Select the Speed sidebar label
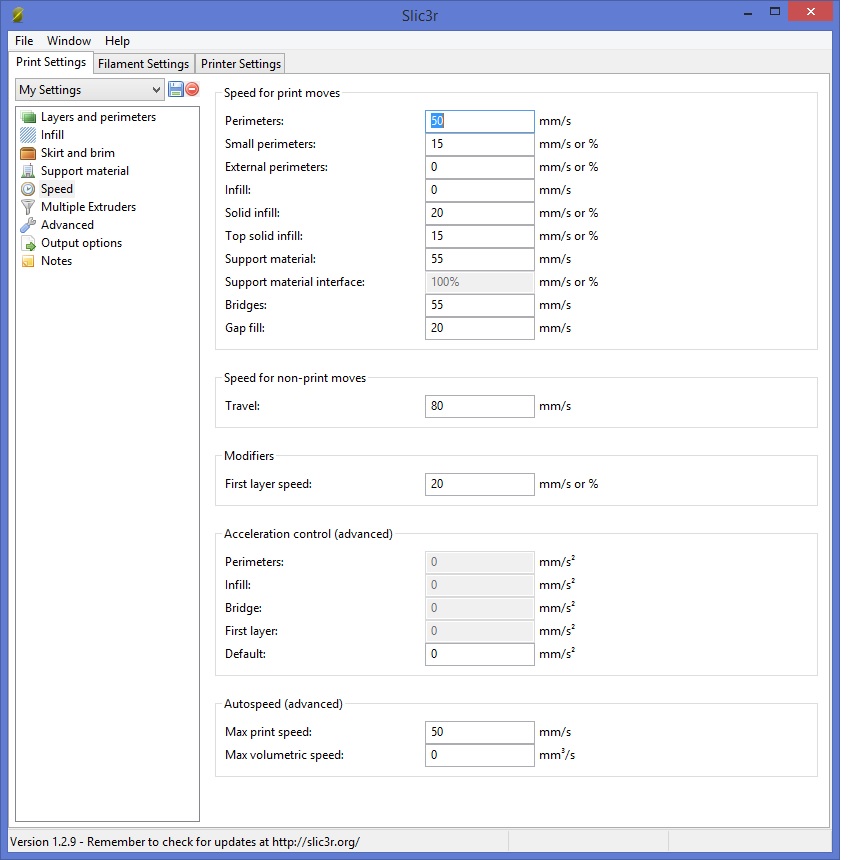 (x=57, y=189)
